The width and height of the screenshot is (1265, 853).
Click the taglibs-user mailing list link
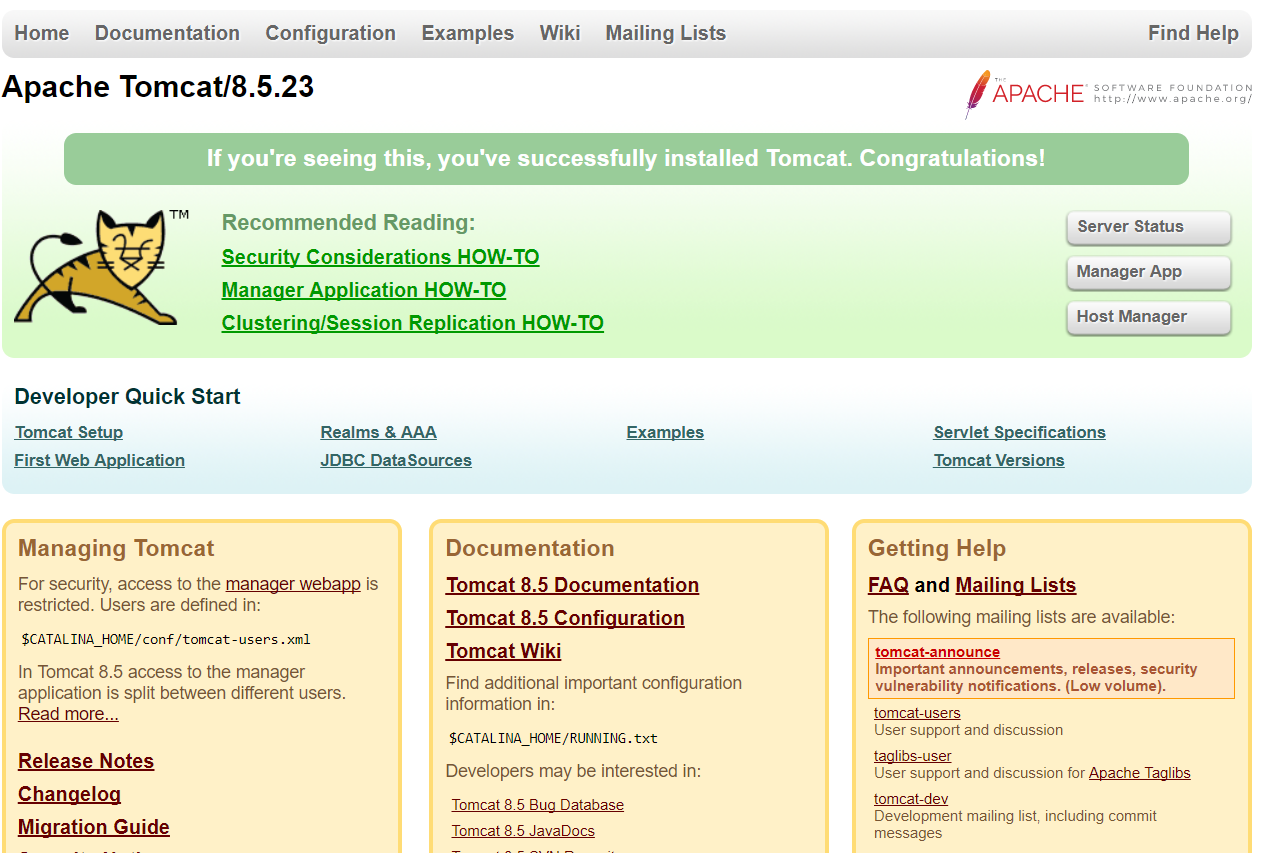click(912, 756)
